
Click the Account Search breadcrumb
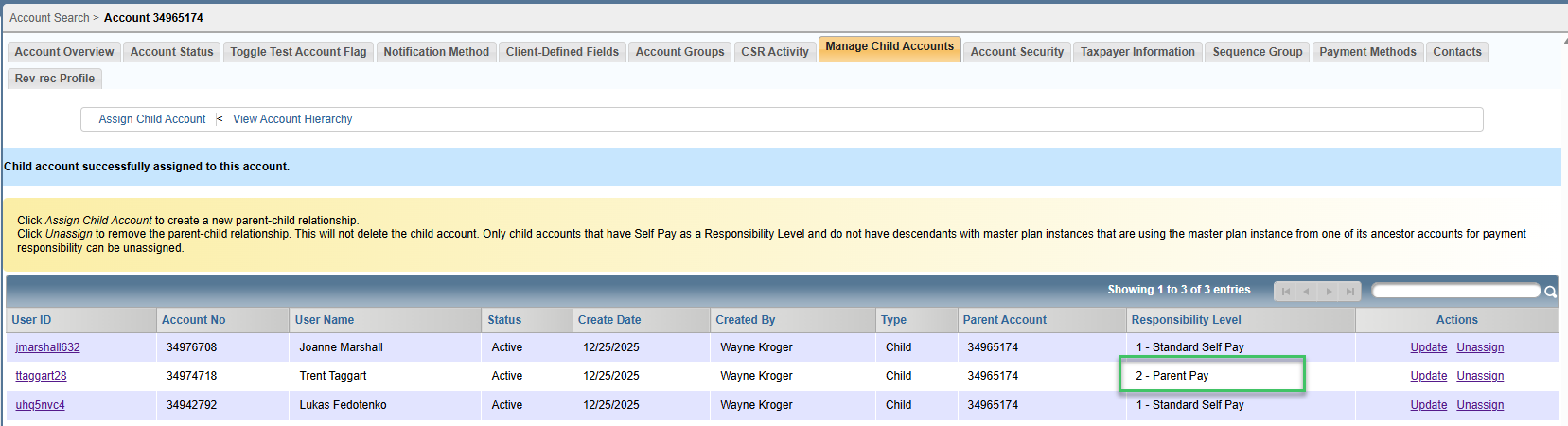pyautogui.click(x=49, y=18)
